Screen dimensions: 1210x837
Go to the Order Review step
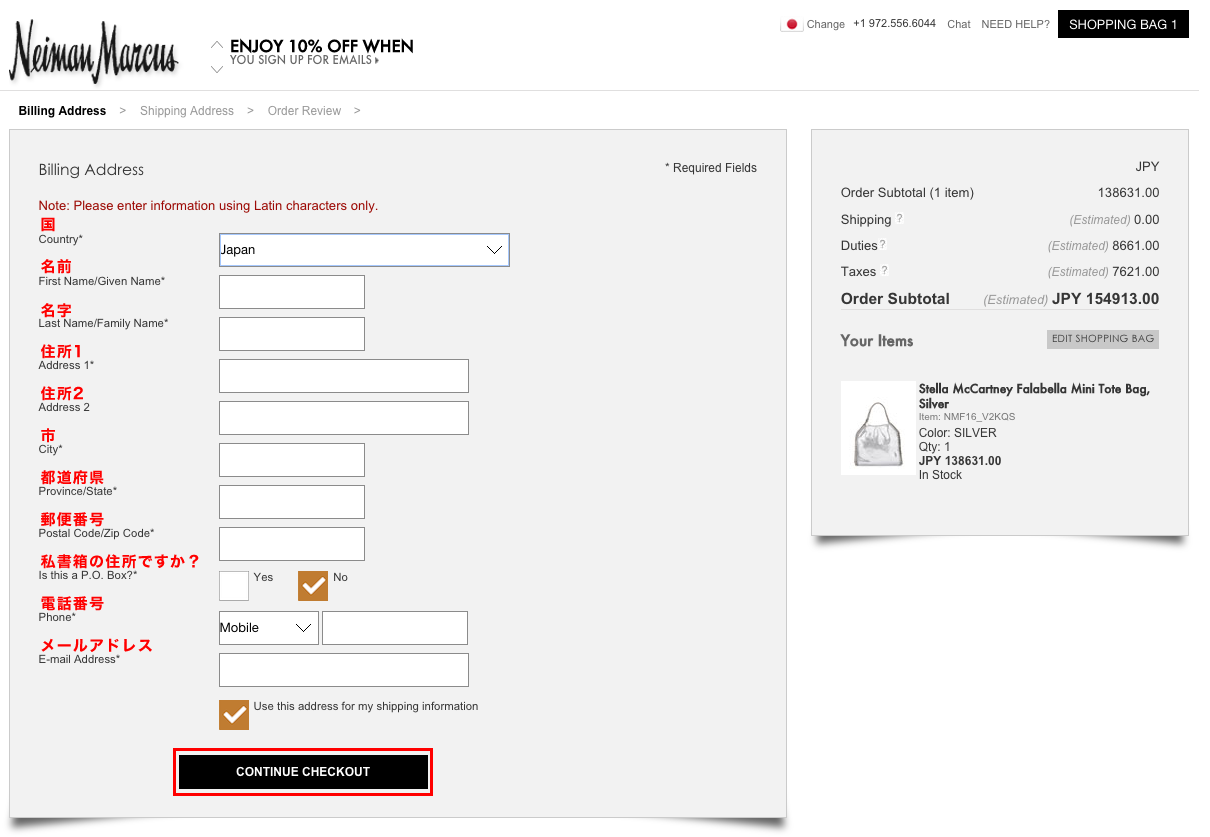point(304,111)
